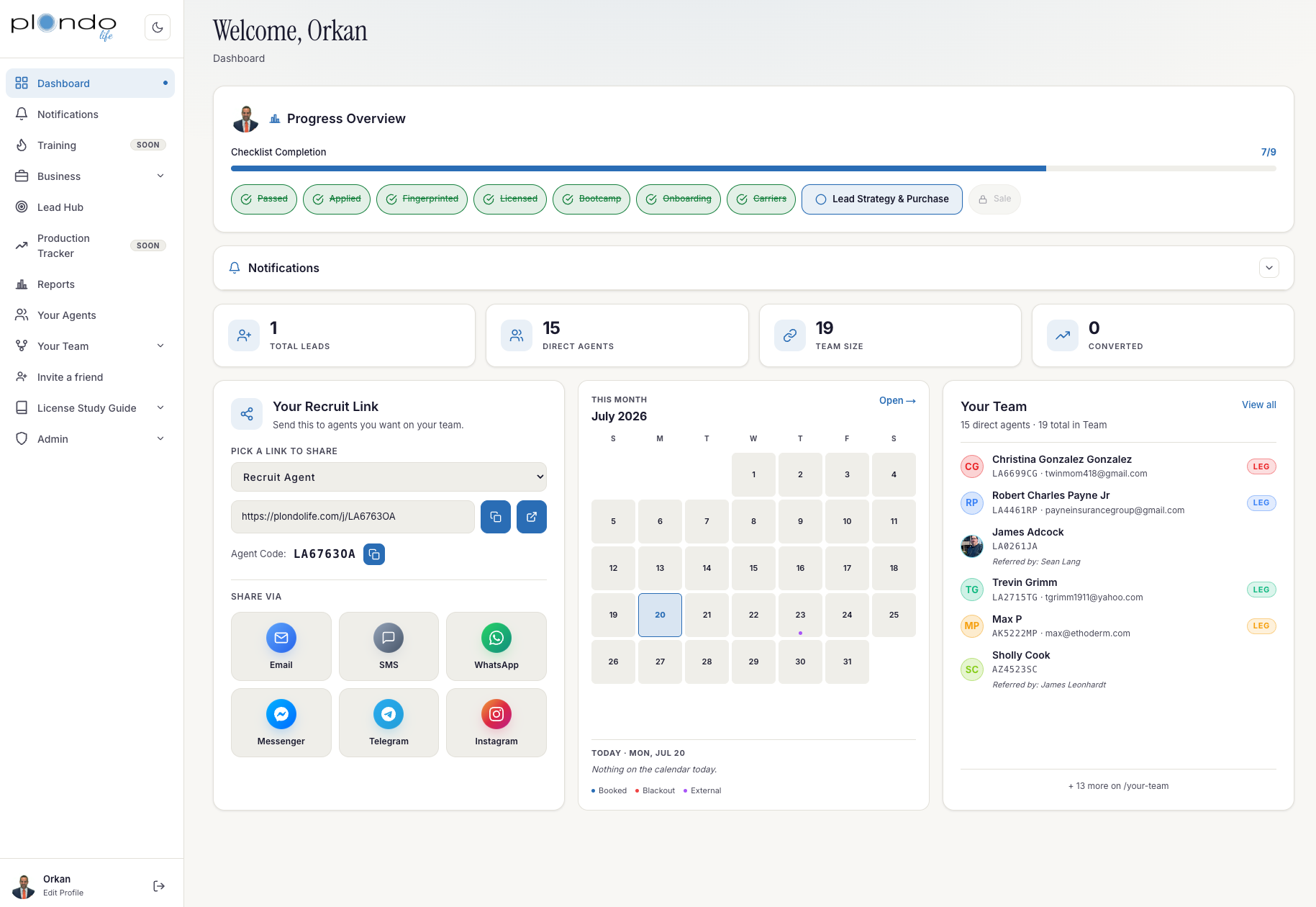
Task: Open Invite a friend page
Action: click(90, 377)
